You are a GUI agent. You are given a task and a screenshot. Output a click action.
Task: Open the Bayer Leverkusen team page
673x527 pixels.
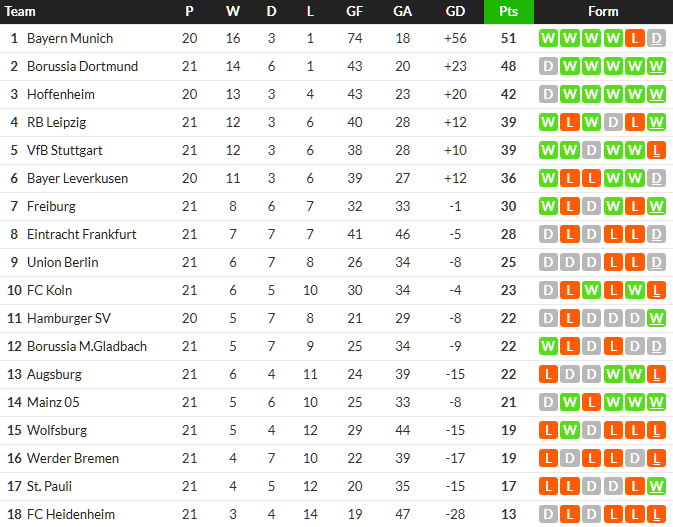coord(77,179)
